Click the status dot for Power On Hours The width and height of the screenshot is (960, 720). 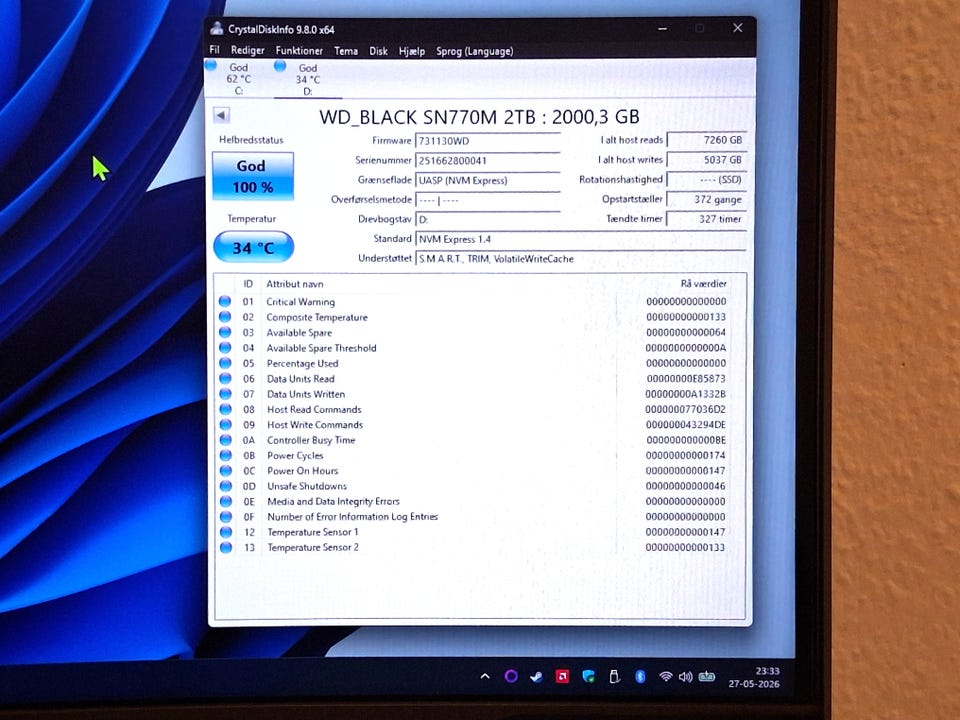225,470
